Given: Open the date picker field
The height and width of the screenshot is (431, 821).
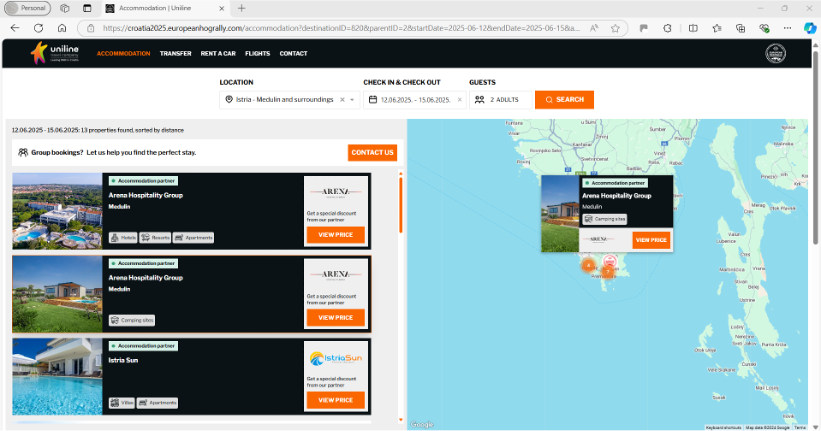Looking at the screenshot, I should point(414,100).
